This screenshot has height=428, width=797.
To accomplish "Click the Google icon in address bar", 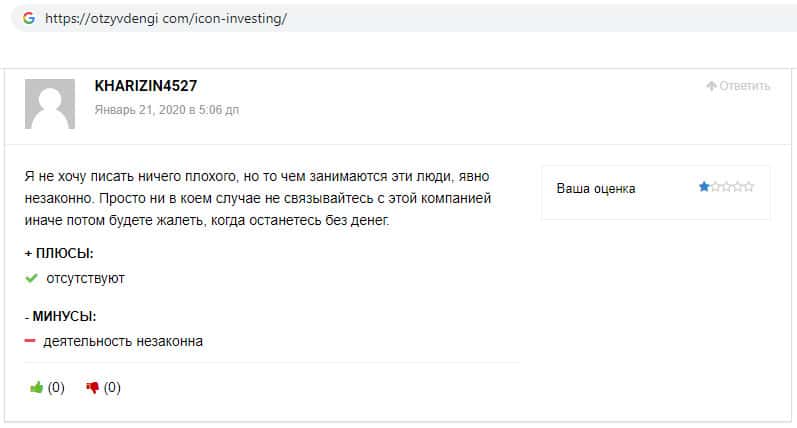I will (x=27, y=19).
